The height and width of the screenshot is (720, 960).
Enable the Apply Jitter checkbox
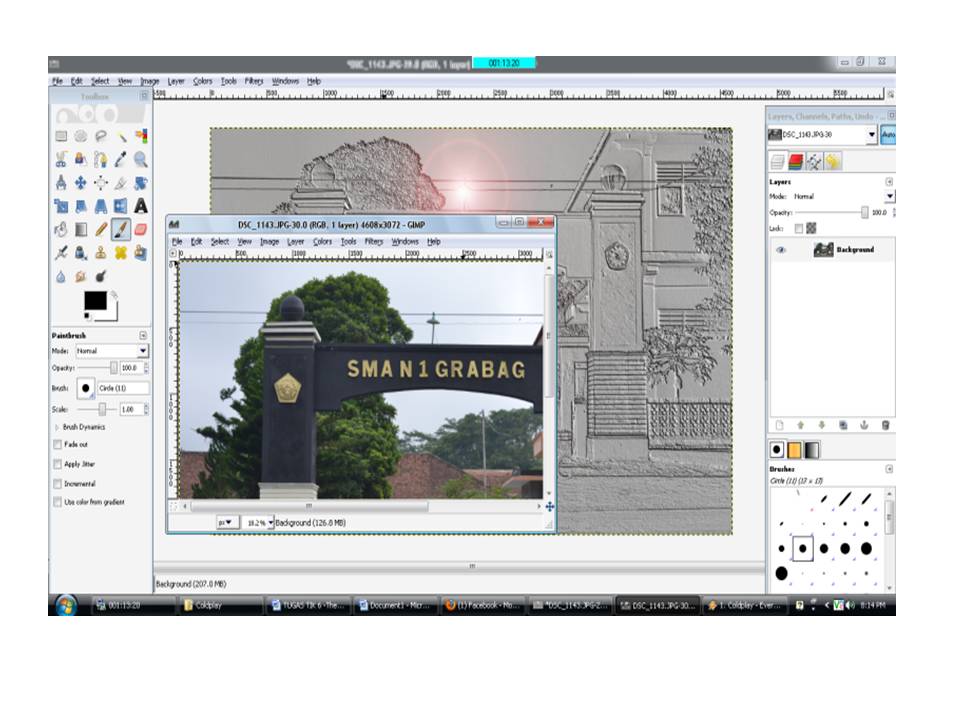tap(58, 464)
